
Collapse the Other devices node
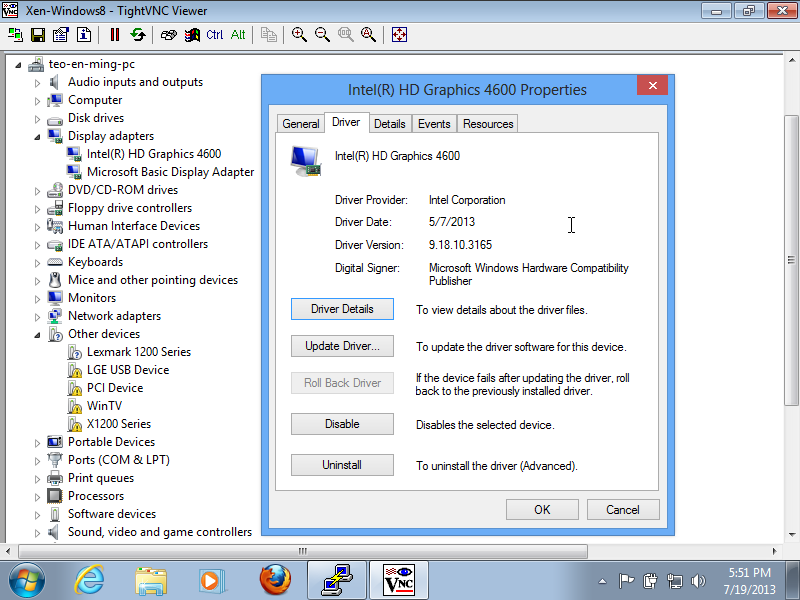point(38,334)
